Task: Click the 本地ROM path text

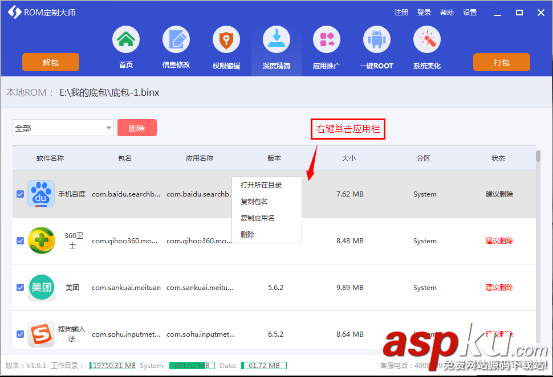Action: point(109,93)
